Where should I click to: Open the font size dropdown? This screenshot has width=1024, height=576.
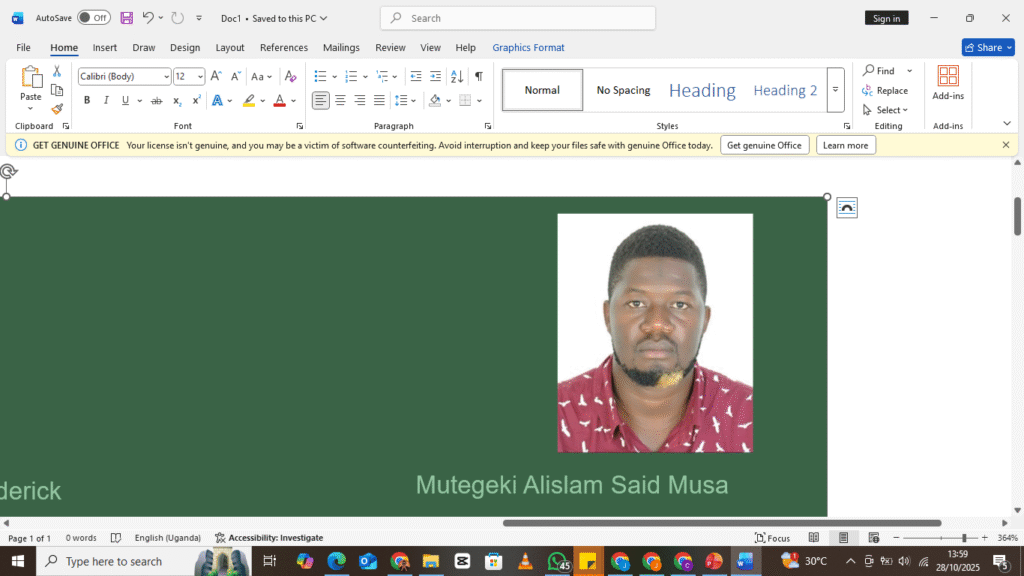201,77
